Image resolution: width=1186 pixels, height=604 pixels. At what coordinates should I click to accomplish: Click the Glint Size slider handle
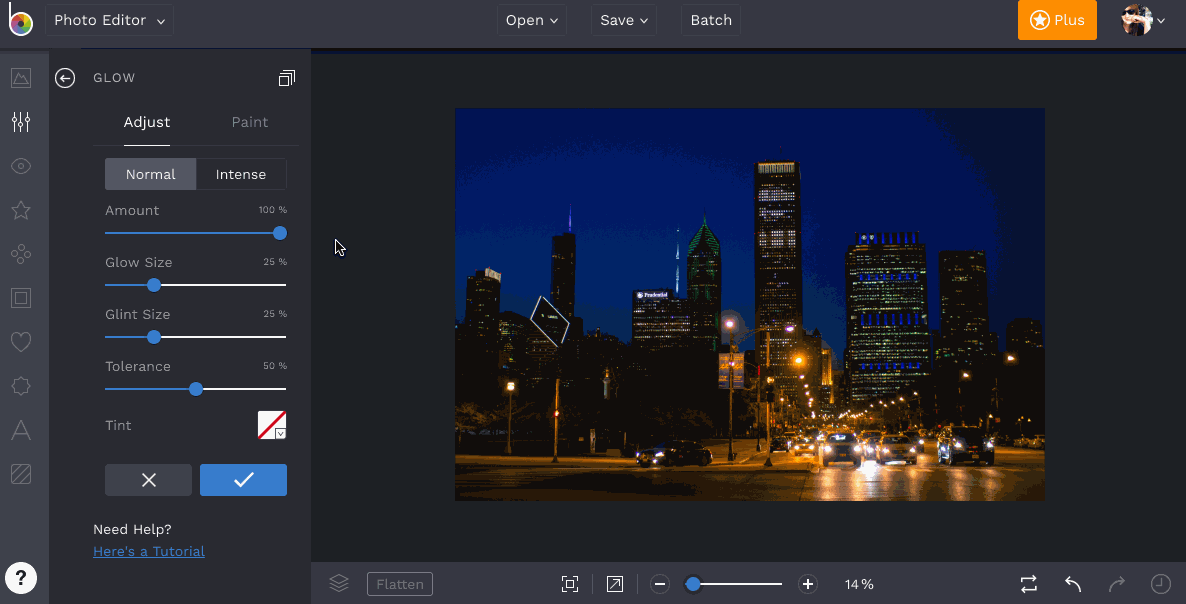click(x=154, y=337)
